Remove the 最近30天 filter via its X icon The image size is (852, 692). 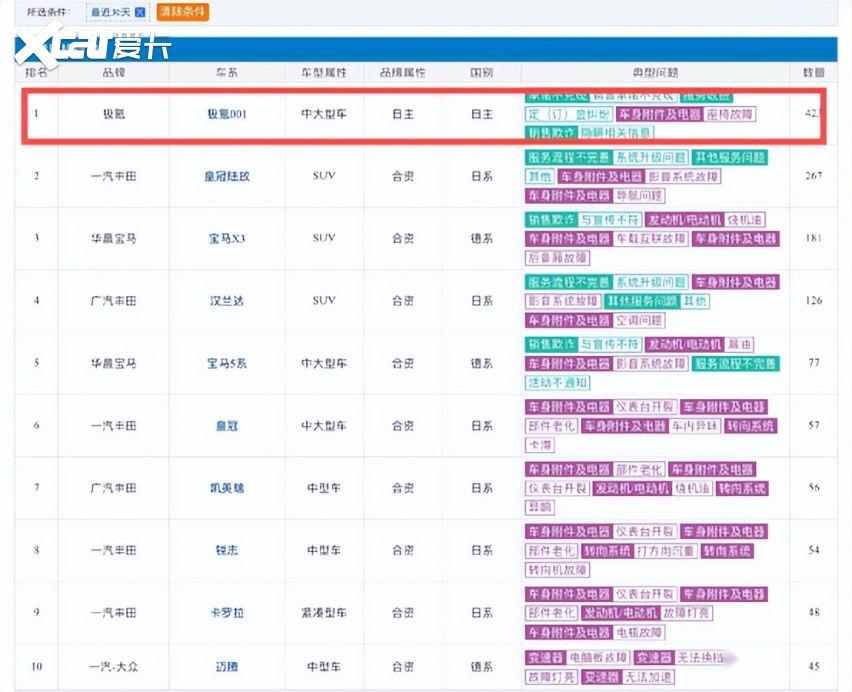[140, 12]
